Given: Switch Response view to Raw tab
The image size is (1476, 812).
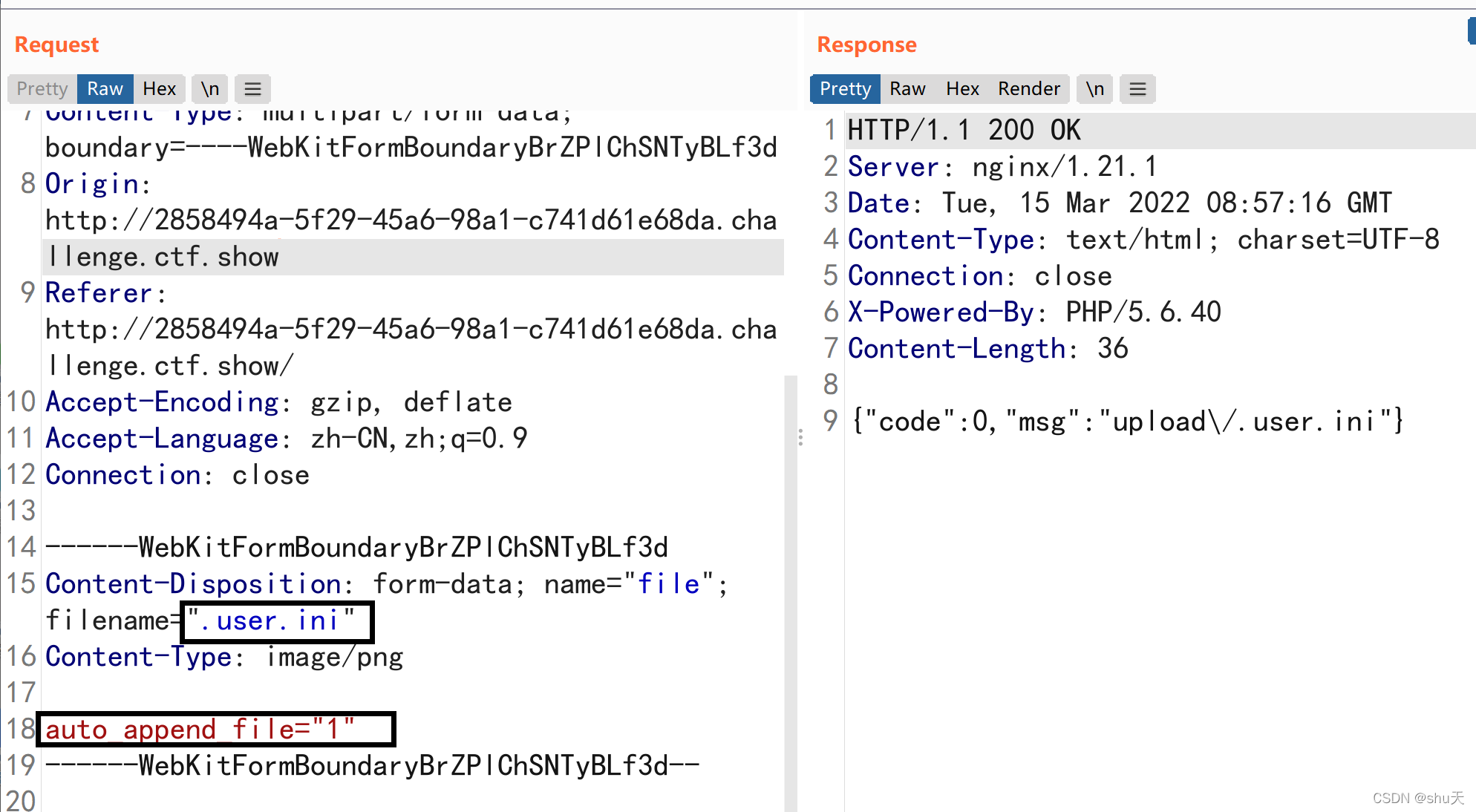Looking at the screenshot, I should (907, 89).
